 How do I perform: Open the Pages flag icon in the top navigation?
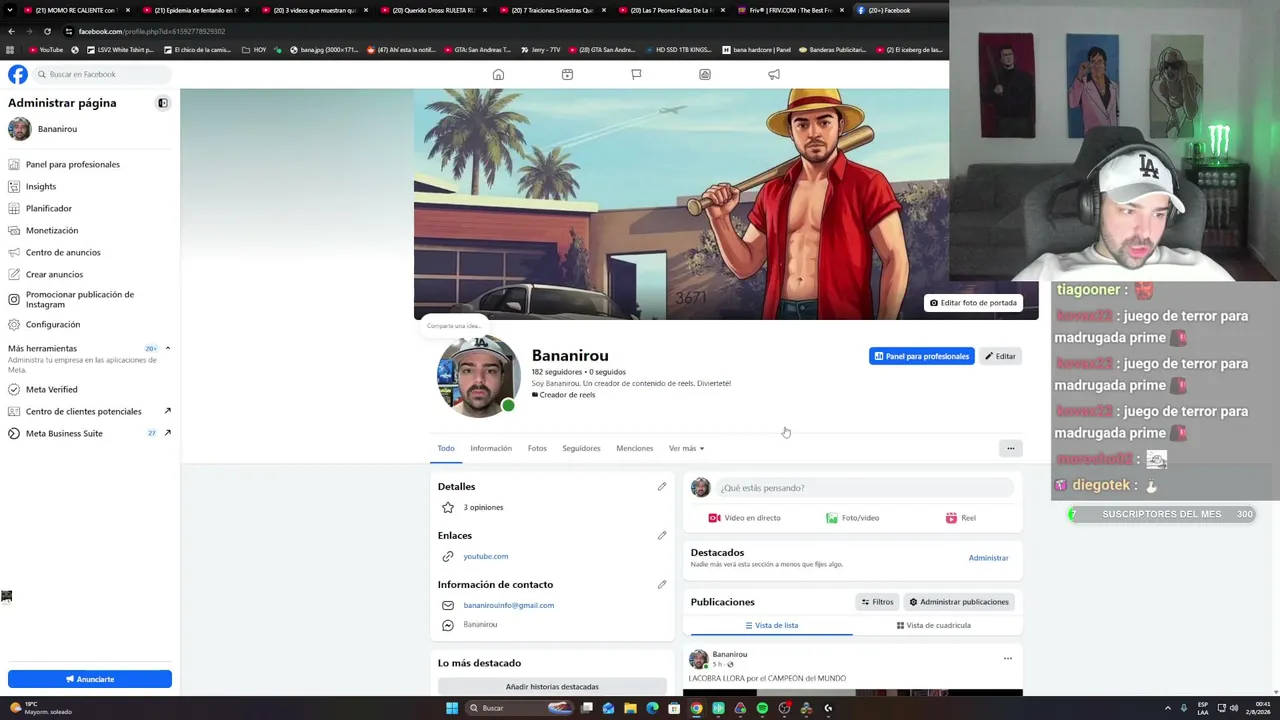tap(636, 74)
